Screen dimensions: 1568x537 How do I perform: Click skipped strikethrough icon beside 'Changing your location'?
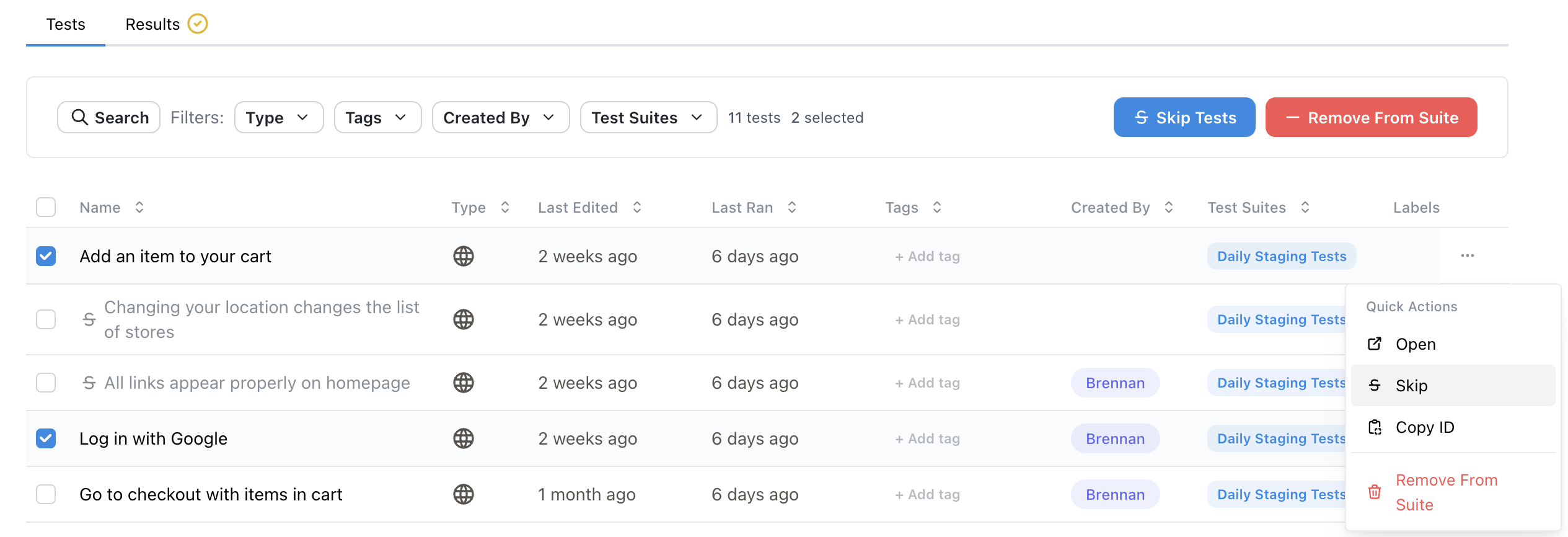coord(89,319)
